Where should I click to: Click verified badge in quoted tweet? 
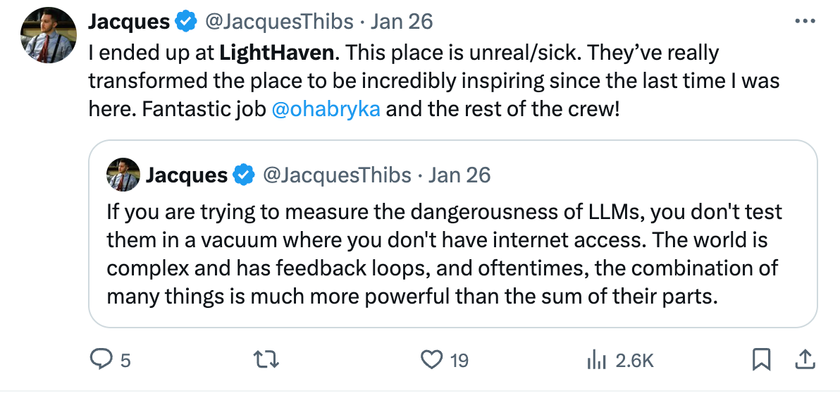click(245, 175)
